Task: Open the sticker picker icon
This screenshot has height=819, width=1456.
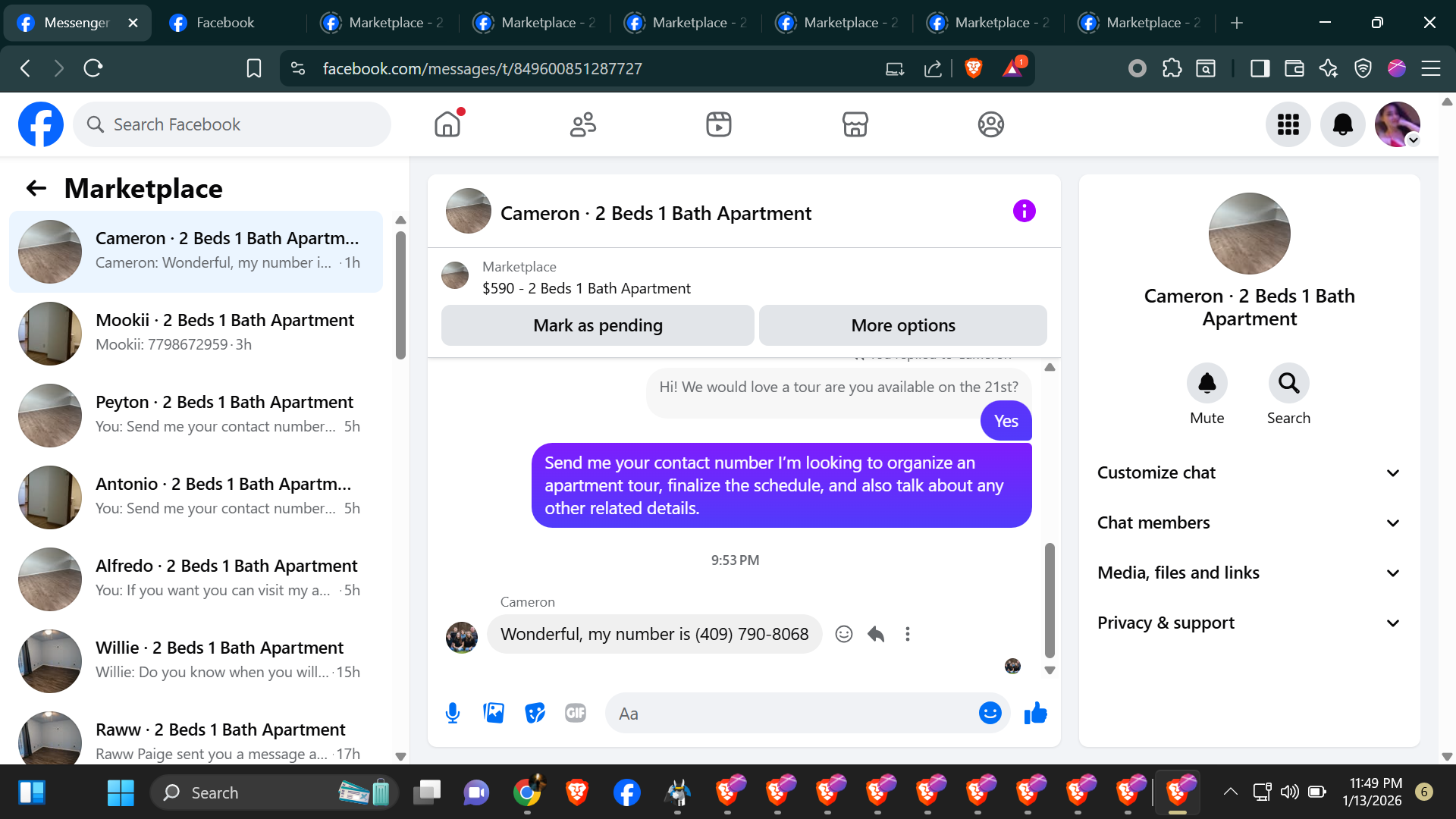Action: (x=535, y=713)
